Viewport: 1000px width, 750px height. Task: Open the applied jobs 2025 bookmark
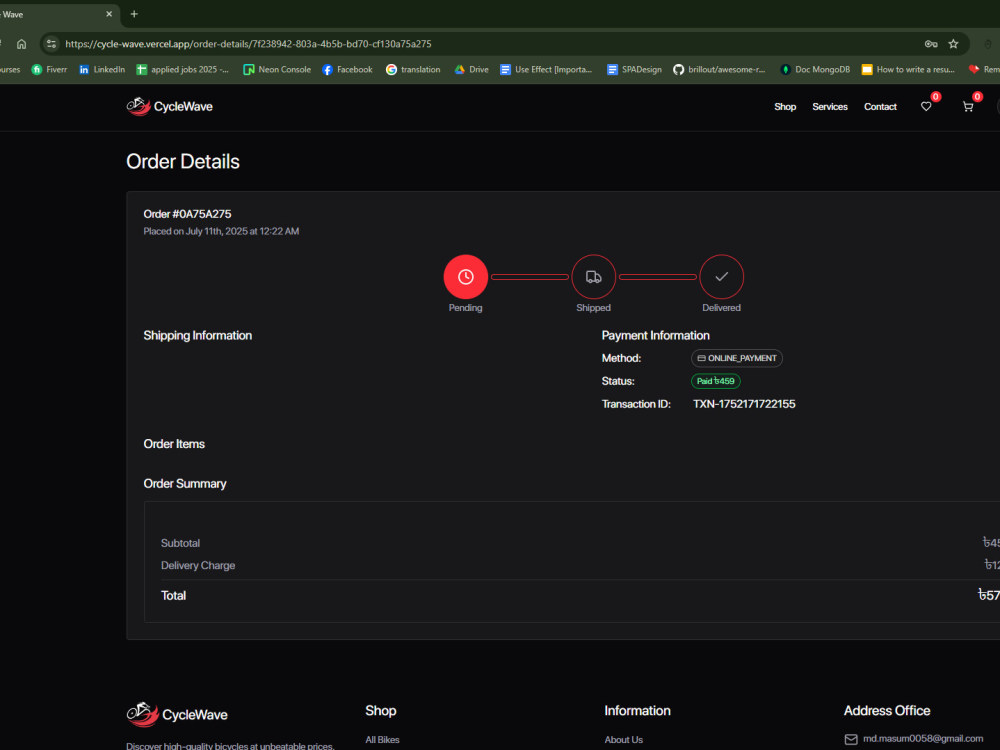coord(183,70)
